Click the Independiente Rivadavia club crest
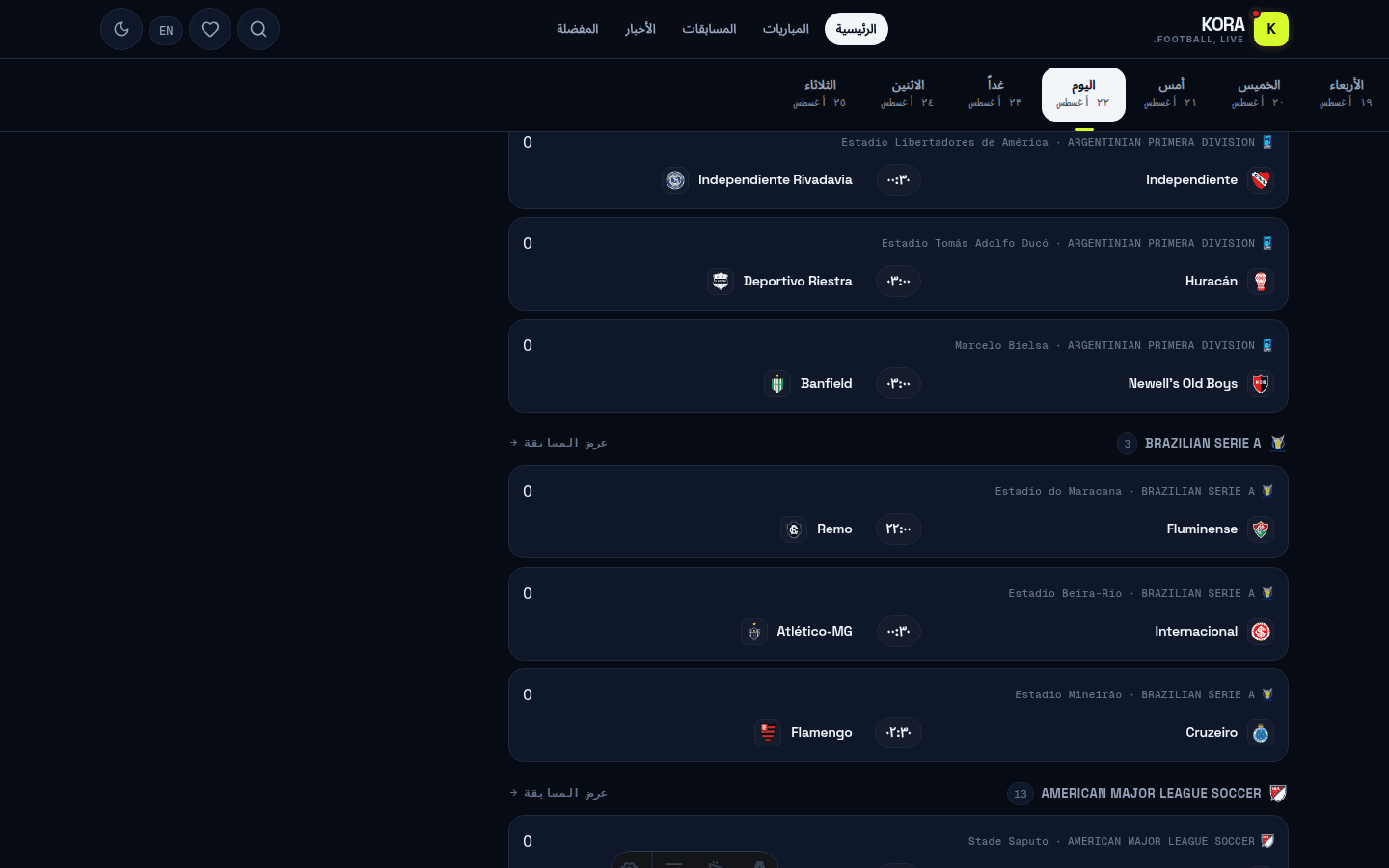The width and height of the screenshot is (1389, 868). point(675,180)
